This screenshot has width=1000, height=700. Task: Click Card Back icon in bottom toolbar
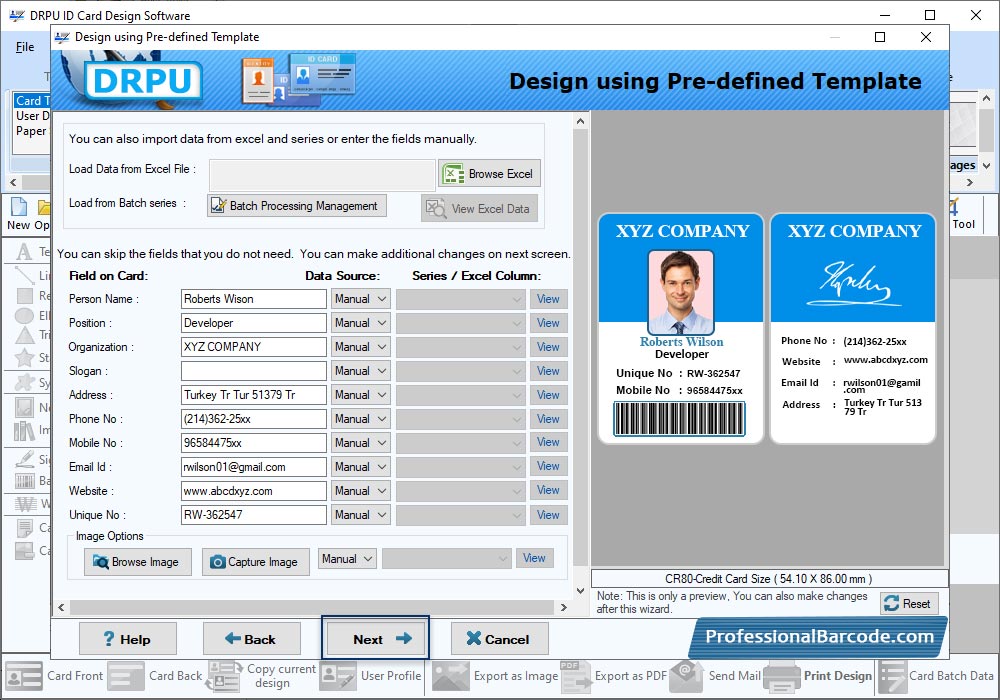coord(126,676)
